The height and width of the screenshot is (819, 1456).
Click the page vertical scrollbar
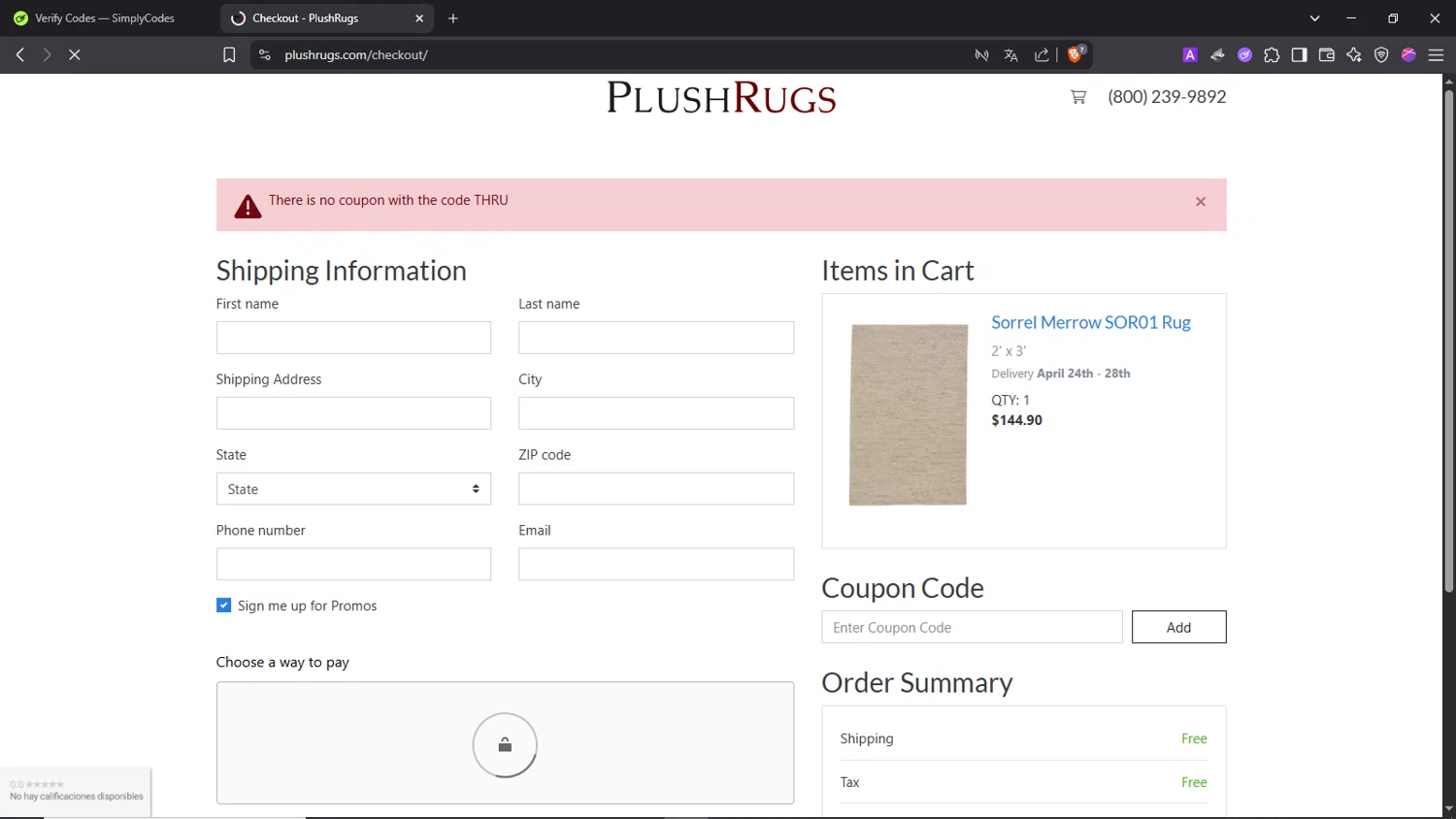tap(1448, 340)
